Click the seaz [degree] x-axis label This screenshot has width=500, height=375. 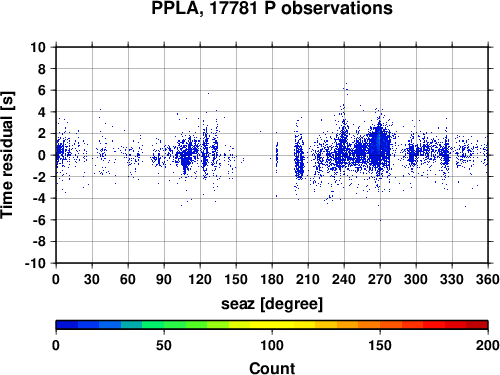click(272, 304)
